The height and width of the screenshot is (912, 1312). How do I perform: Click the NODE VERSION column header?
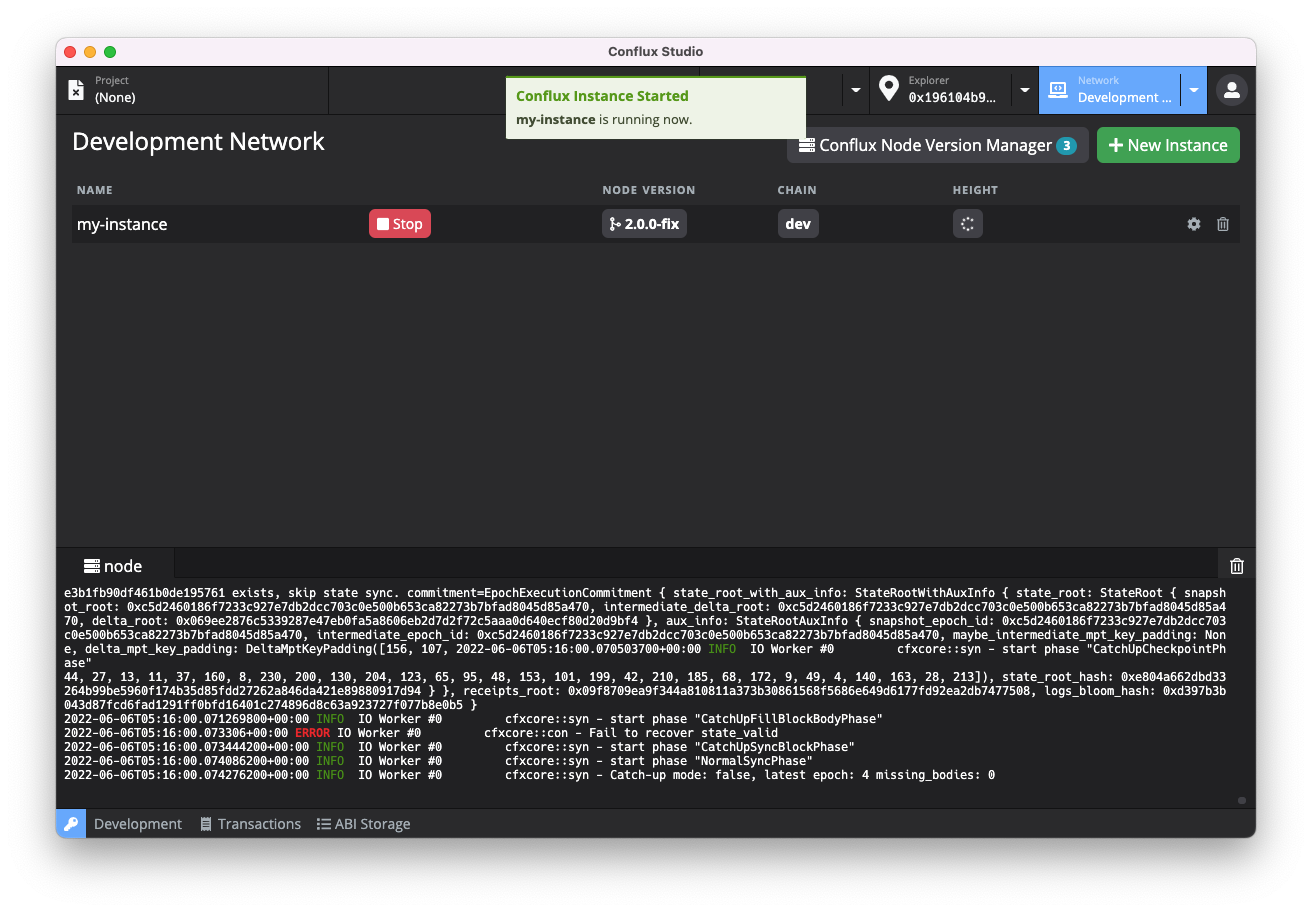pyautogui.click(x=648, y=190)
